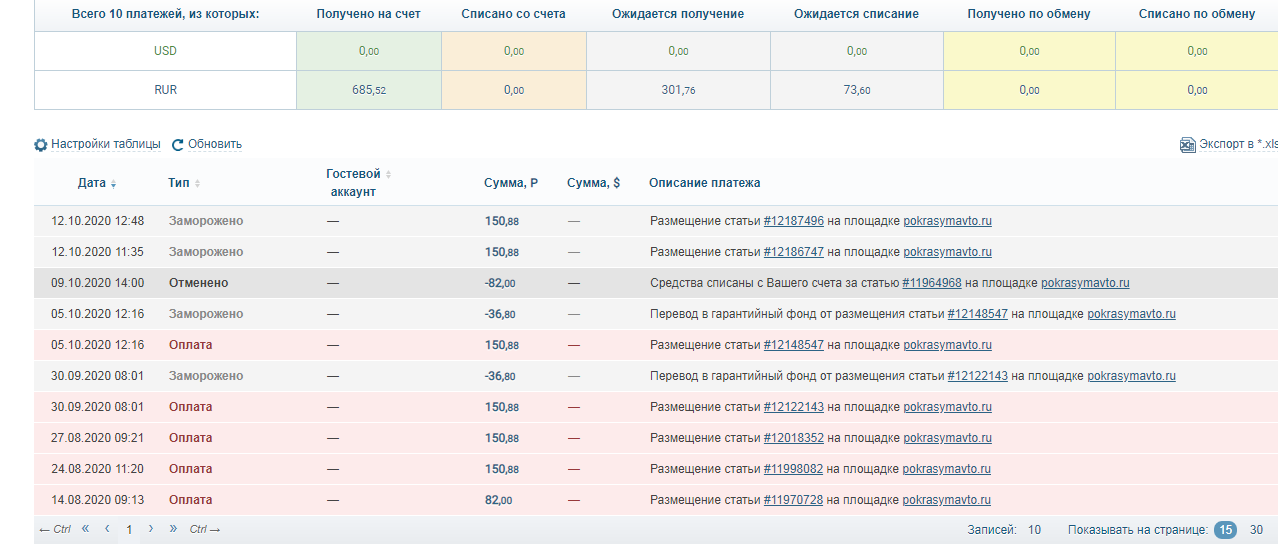Show 15 records per page

[x=1225, y=530]
